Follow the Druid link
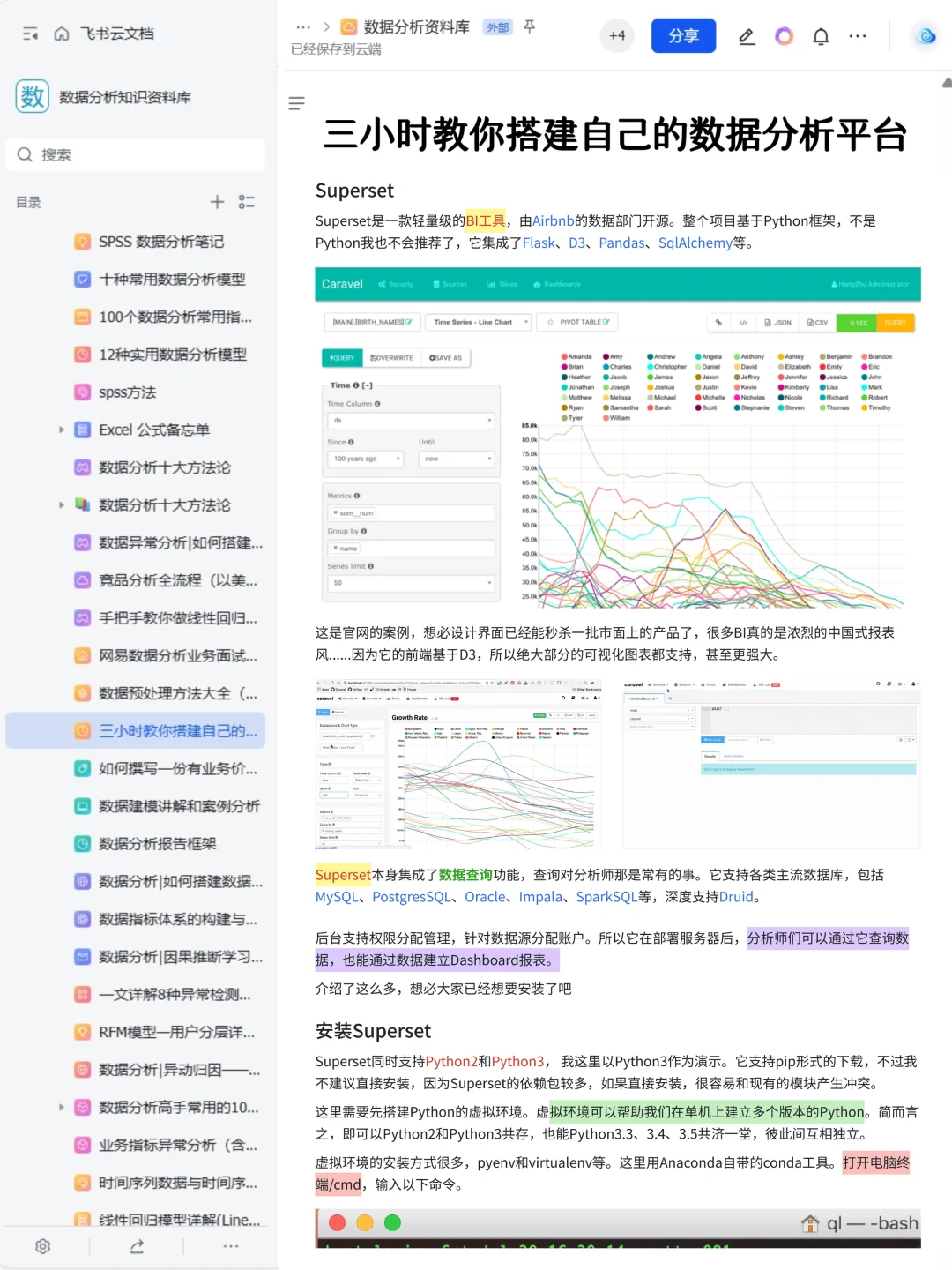Screen dimensions: 952x1270 (736, 897)
